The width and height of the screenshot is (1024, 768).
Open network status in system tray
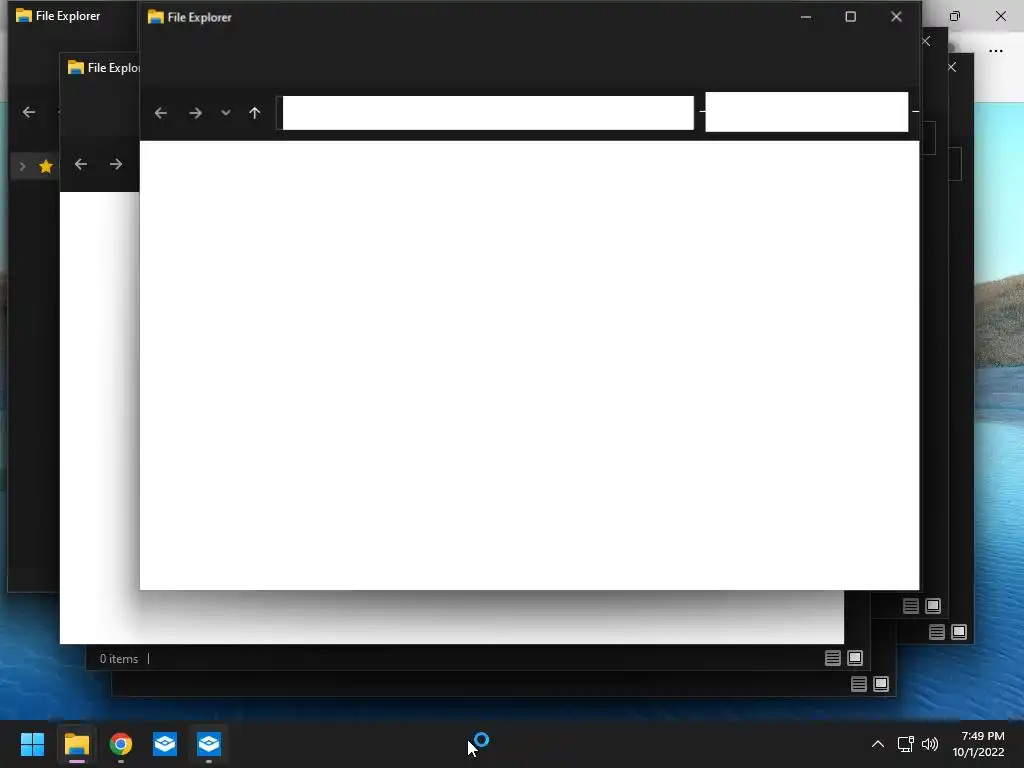click(905, 744)
